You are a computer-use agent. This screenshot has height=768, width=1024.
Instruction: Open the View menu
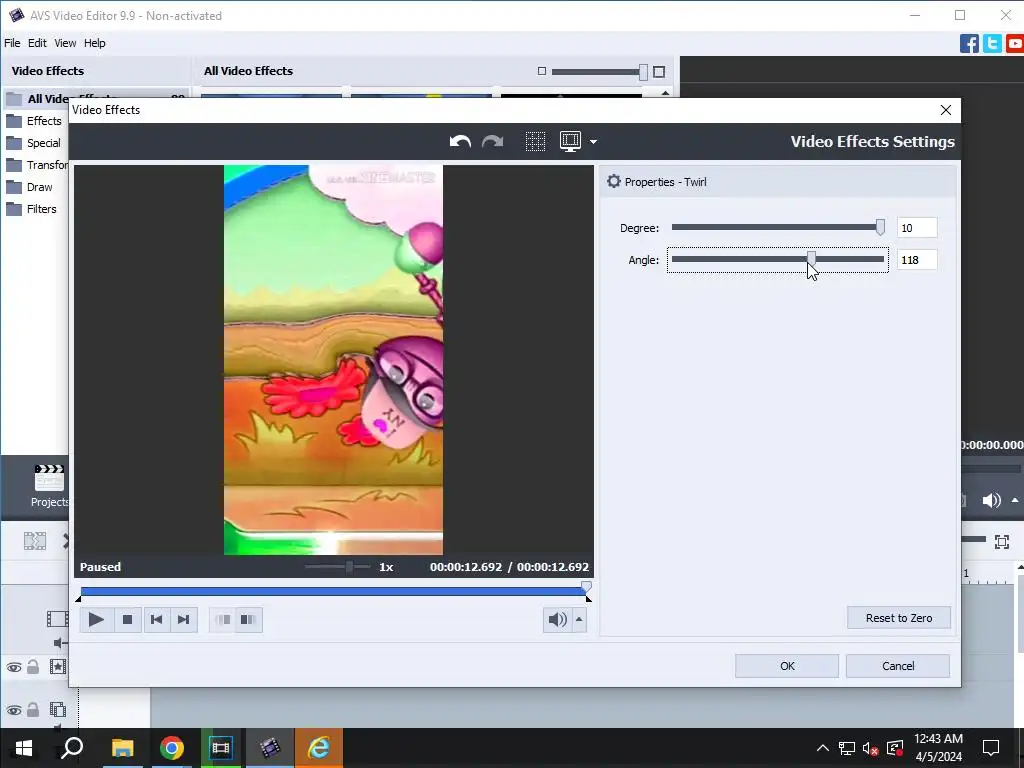[65, 43]
